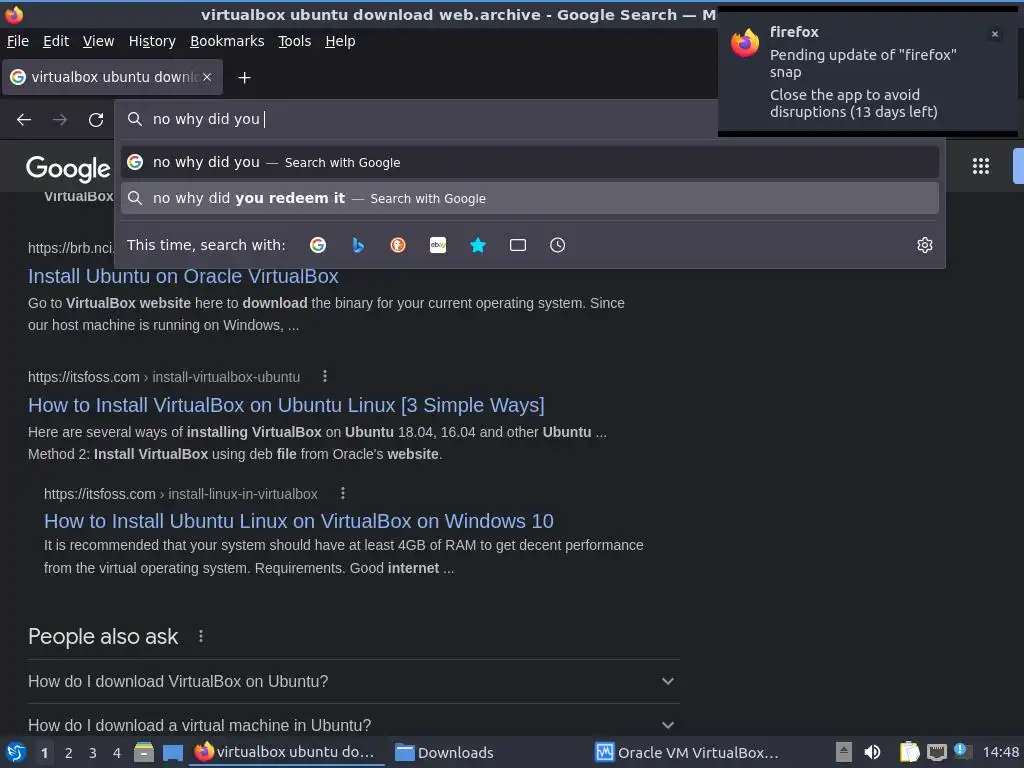1024x768 pixels.
Task: Click the removable media tray icon
Action: point(844,752)
